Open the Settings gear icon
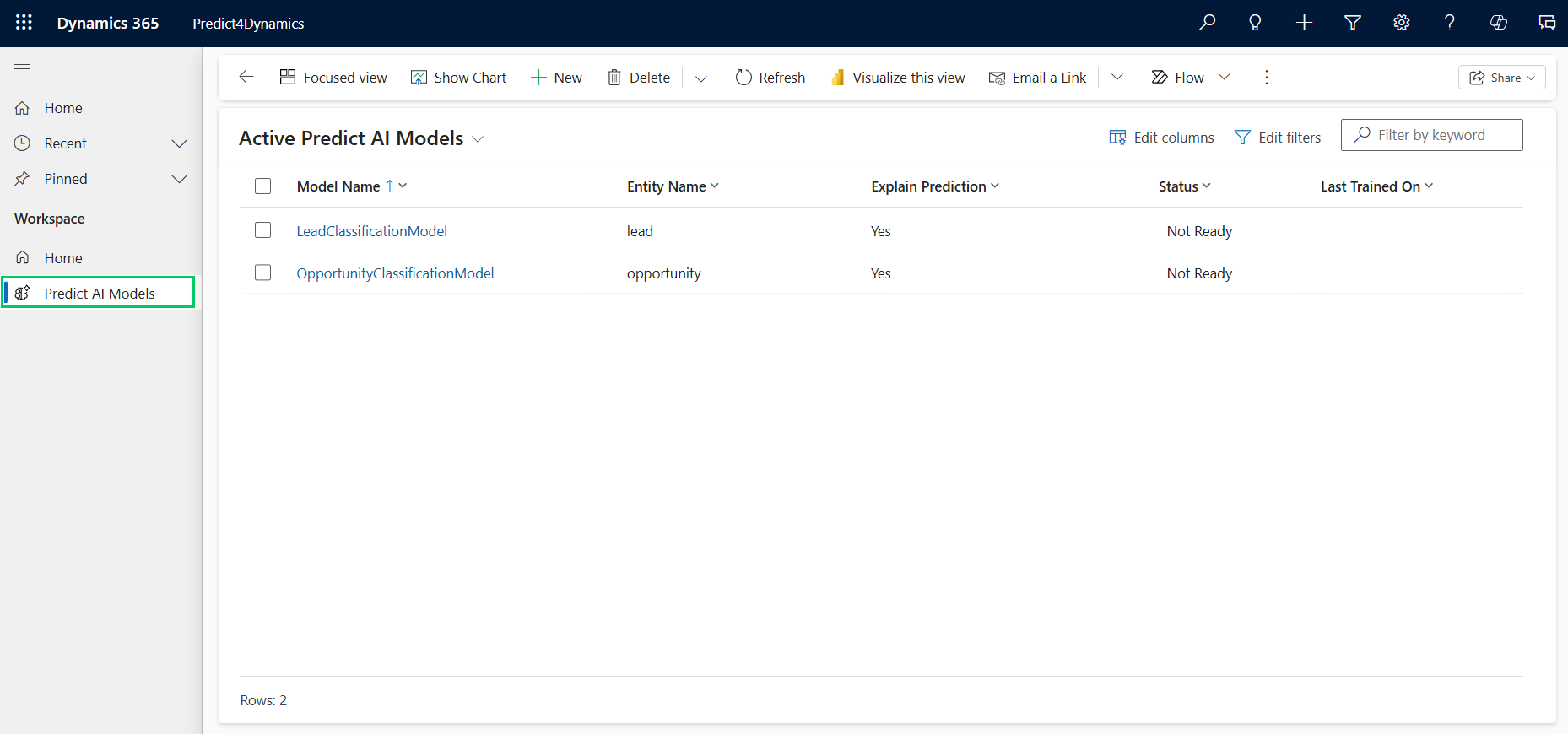Viewport: 1568px width, 734px height. tap(1402, 23)
